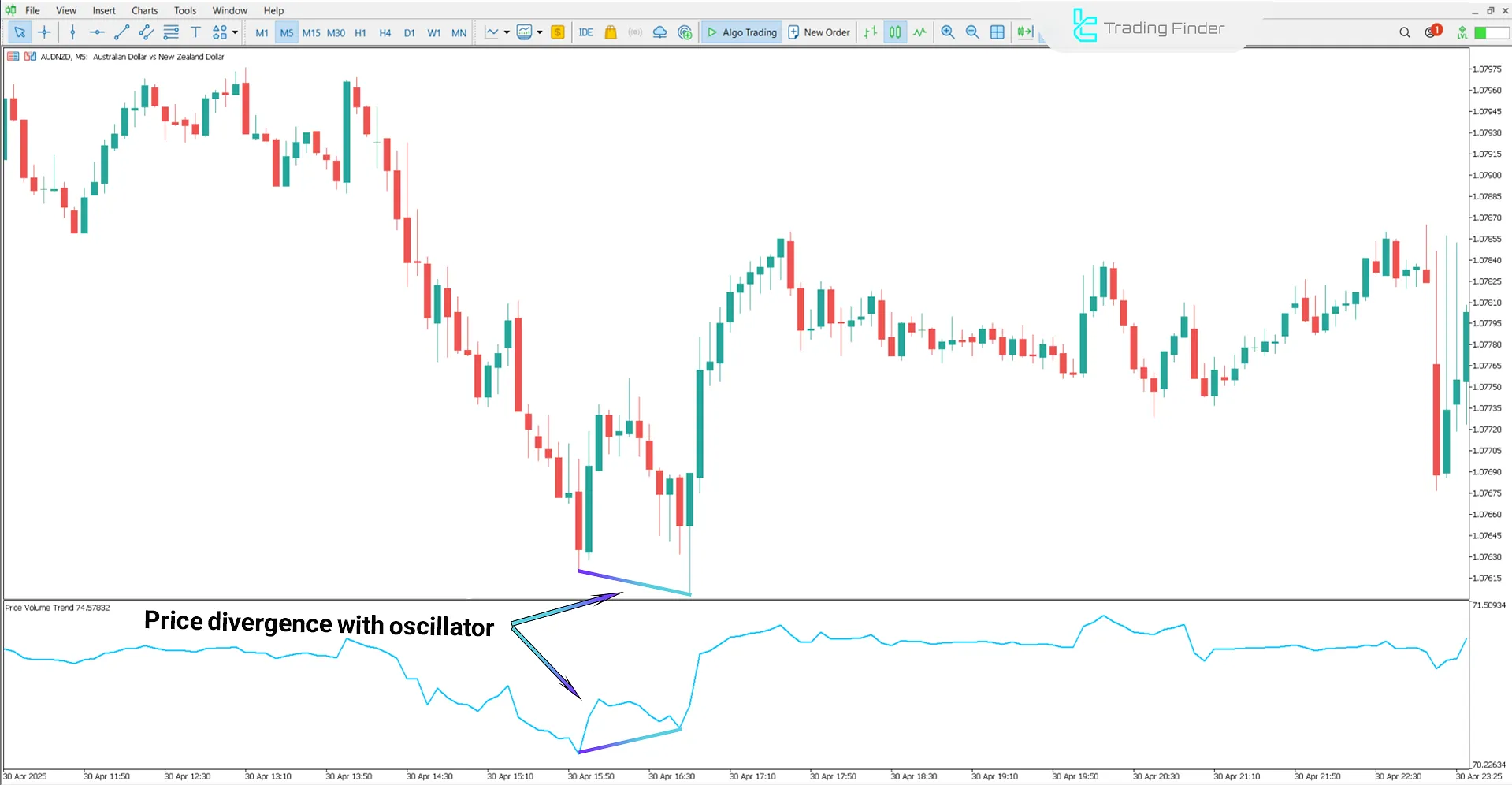This screenshot has height=785, width=1512.
Task: Click the New Order button
Action: 819,32
